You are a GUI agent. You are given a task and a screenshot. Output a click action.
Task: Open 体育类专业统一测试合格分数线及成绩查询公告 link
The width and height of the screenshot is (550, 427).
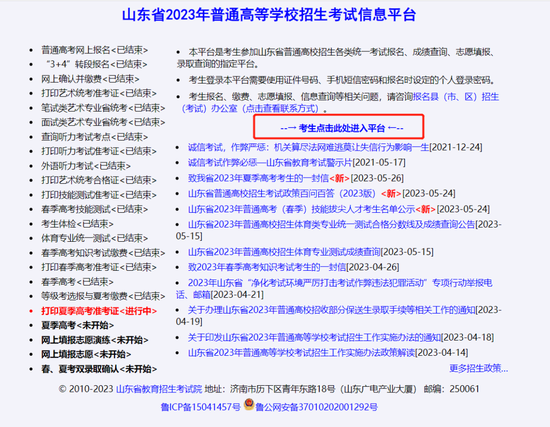pyautogui.click(x=331, y=224)
